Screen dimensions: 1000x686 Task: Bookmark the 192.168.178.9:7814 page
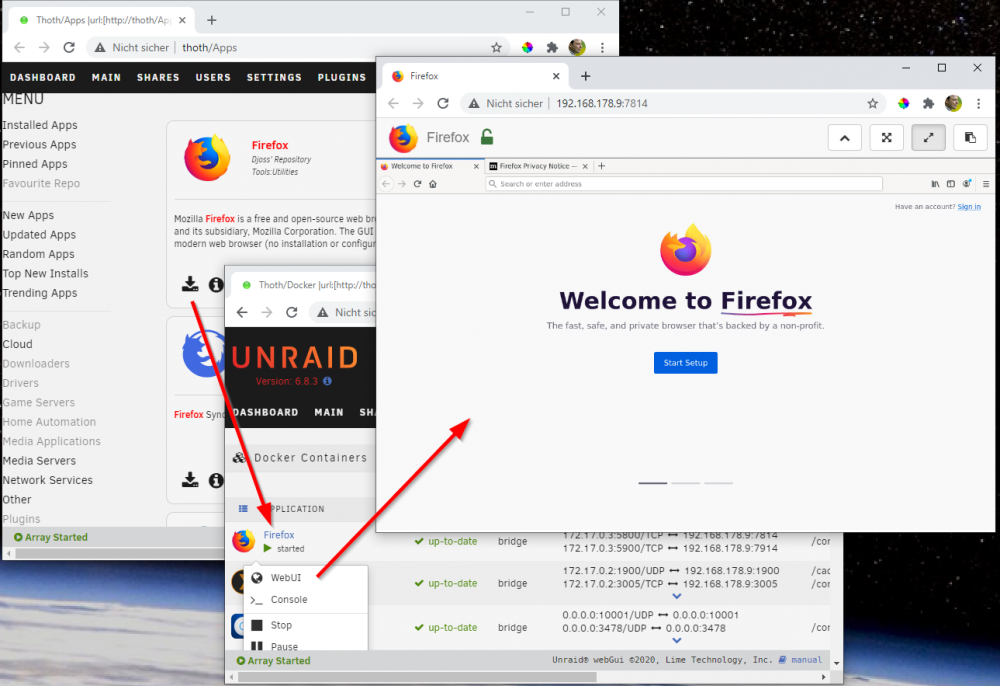(872, 103)
